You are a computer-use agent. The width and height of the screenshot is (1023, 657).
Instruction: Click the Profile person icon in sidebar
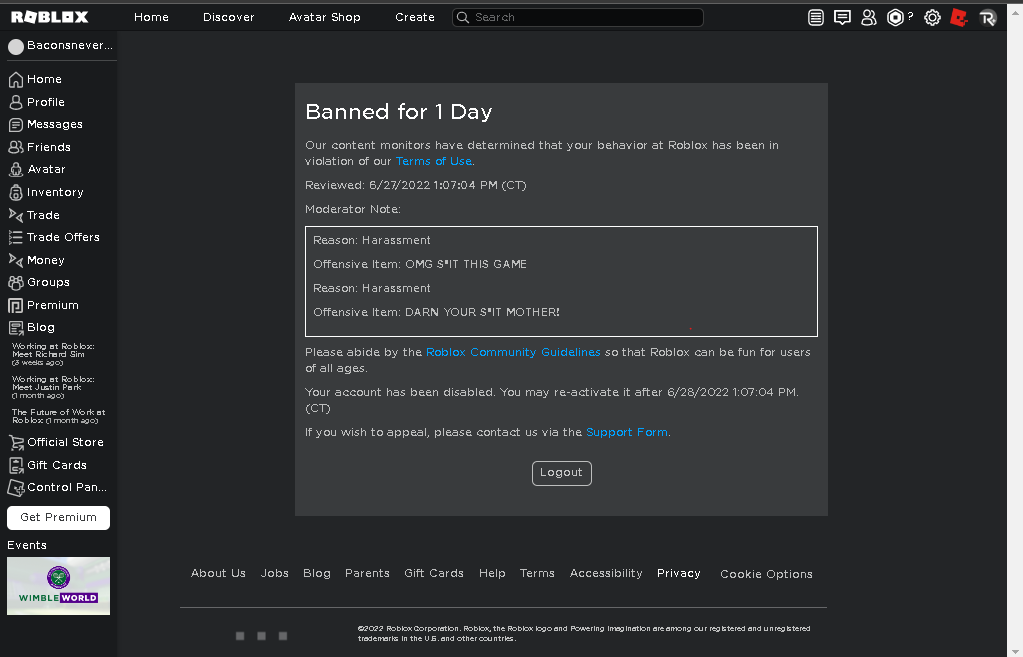click(16, 102)
